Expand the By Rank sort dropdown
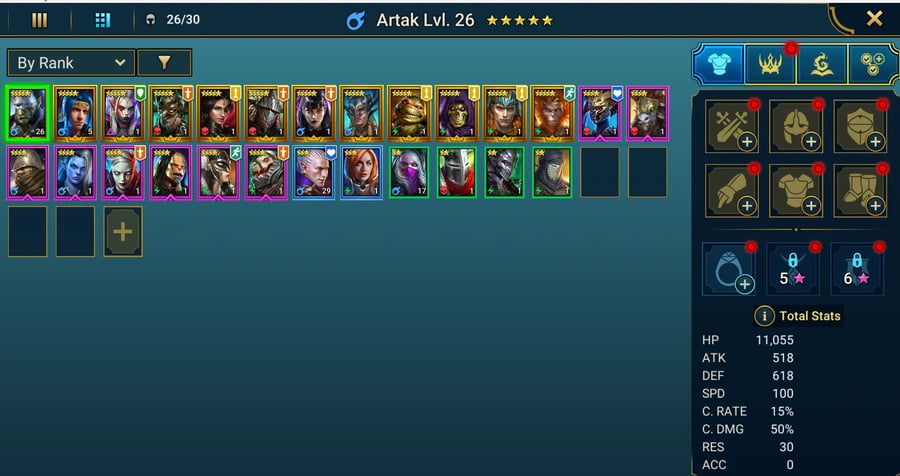 71,63
